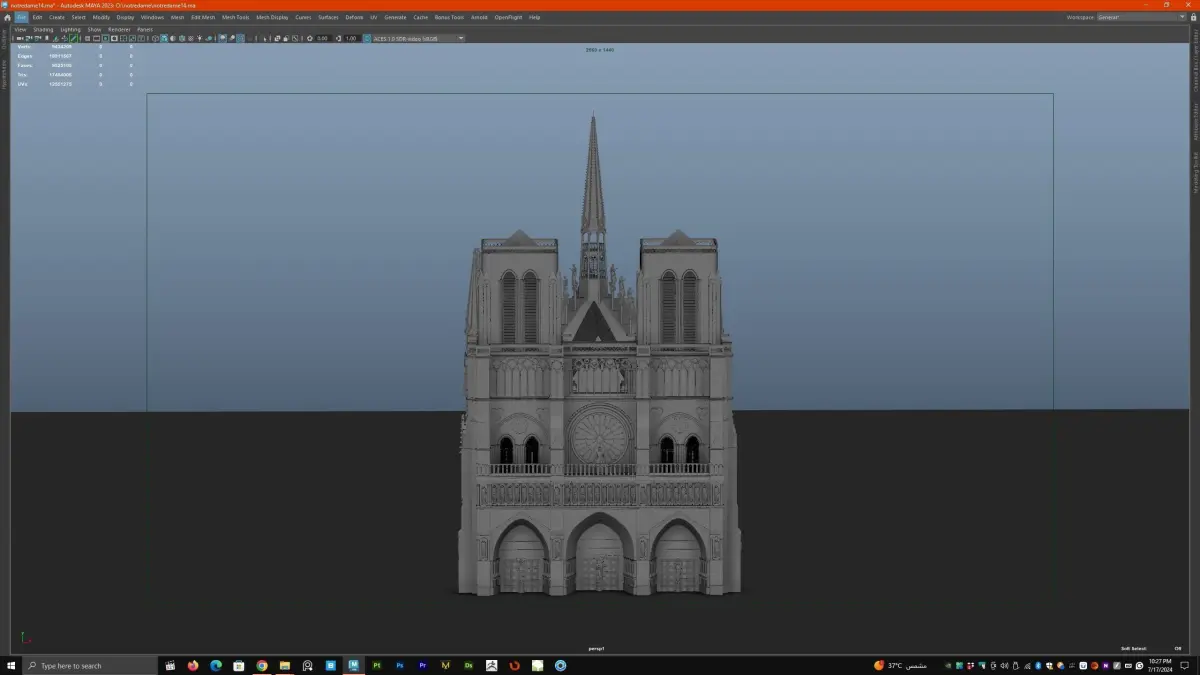Switch to the Maya taskbar icon
This screenshot has width=1200, height=675.
click(354, 665)
